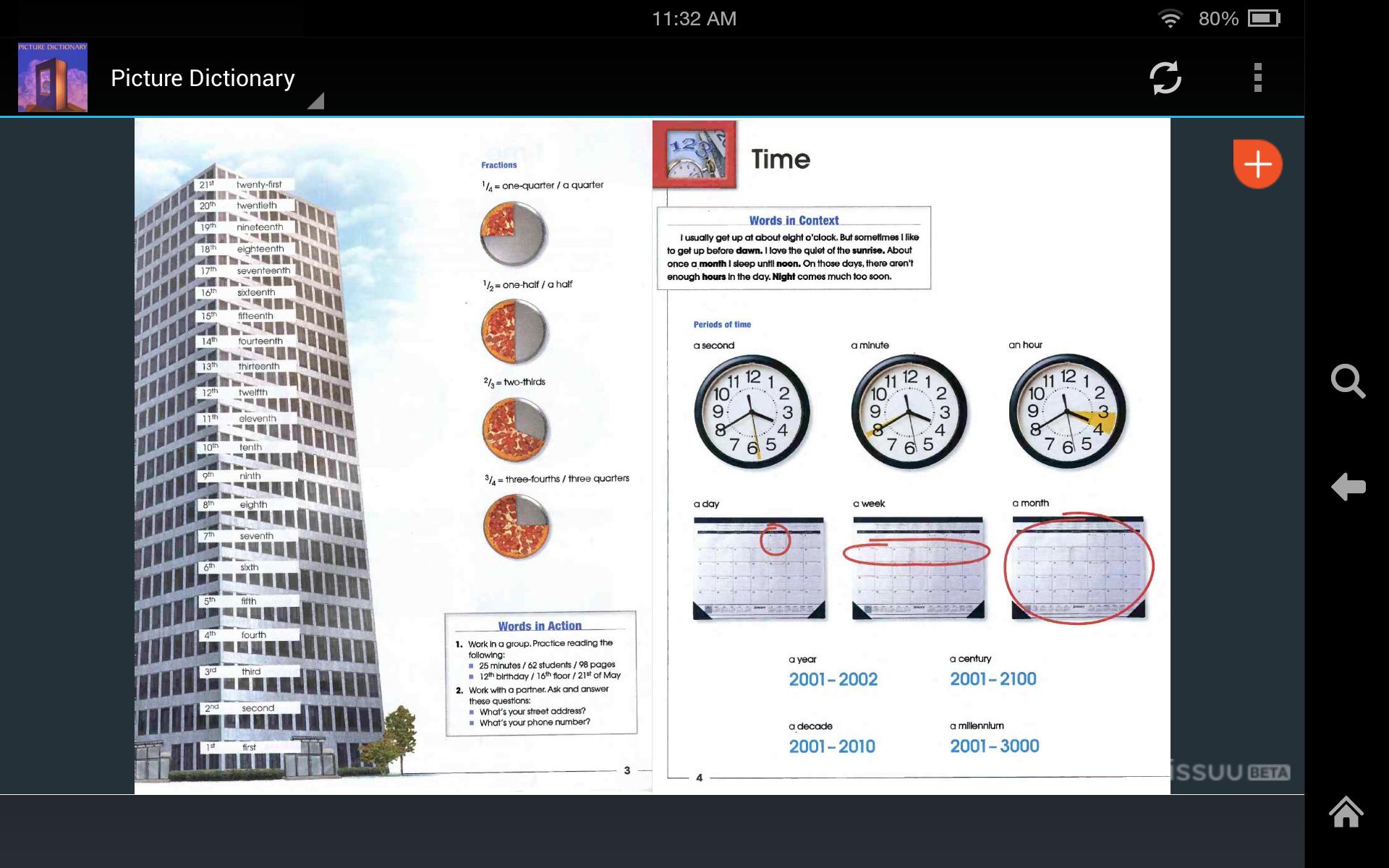This screenshot has width=1389, height=868.
Task: Tap the 'an hour' clock picture
Action: [x=1067, y=412]
